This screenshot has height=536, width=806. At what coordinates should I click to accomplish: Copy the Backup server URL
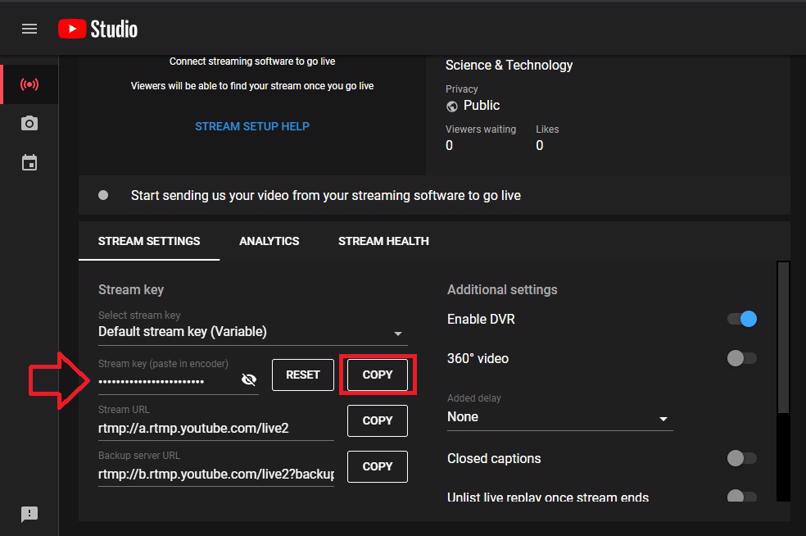click(x=377, y=467)
